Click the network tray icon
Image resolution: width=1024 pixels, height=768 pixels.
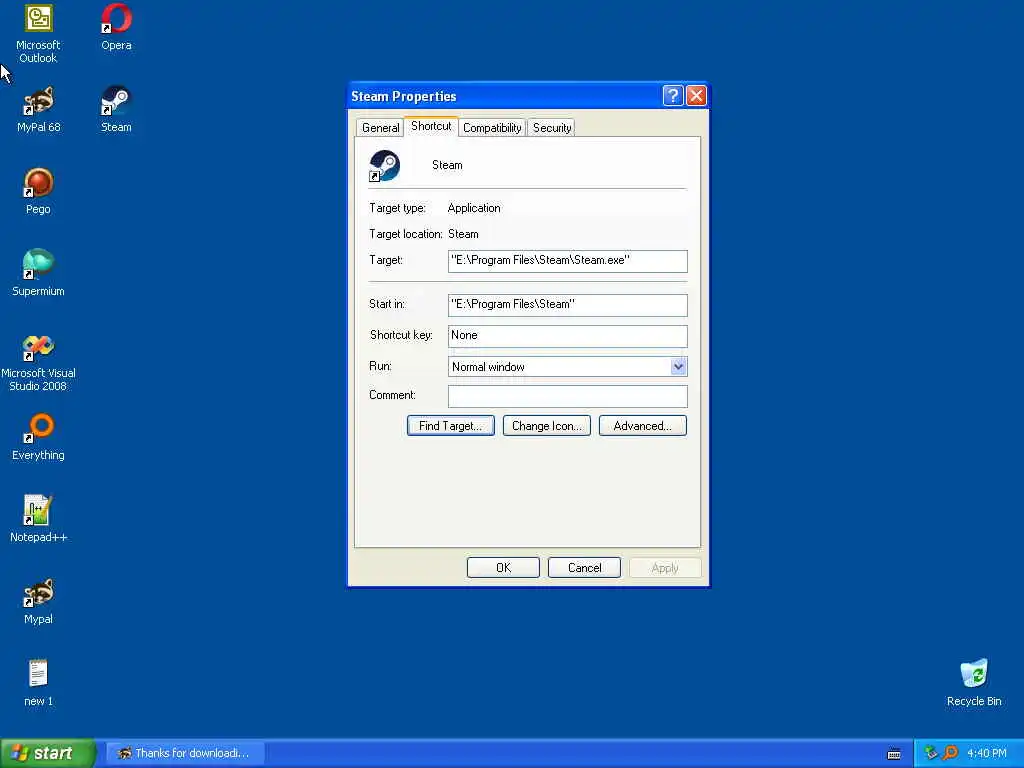point(931,753)
